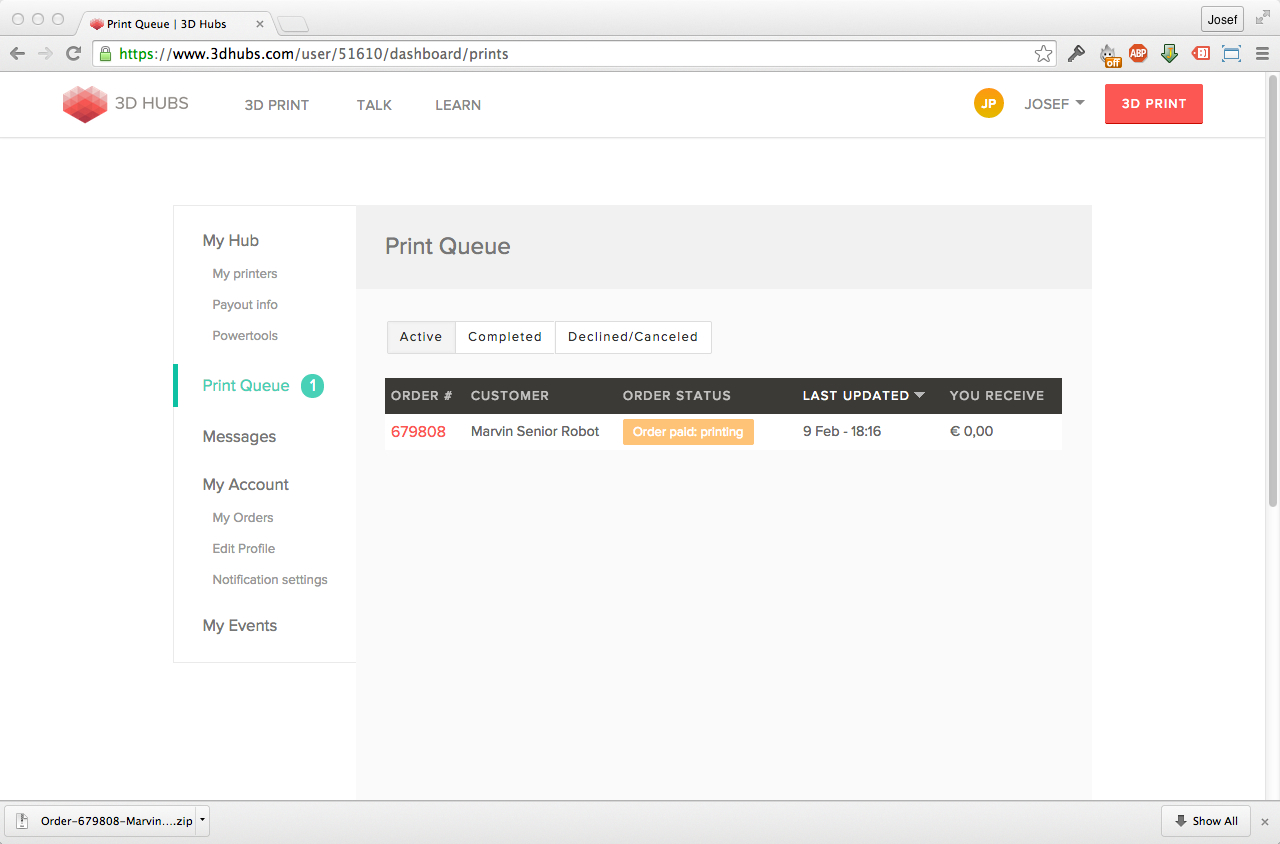The width and height of the screenshot is (1280, 844).
Task: Click customer Marvin Senior Robot
Action: click(x=535, y=432)
